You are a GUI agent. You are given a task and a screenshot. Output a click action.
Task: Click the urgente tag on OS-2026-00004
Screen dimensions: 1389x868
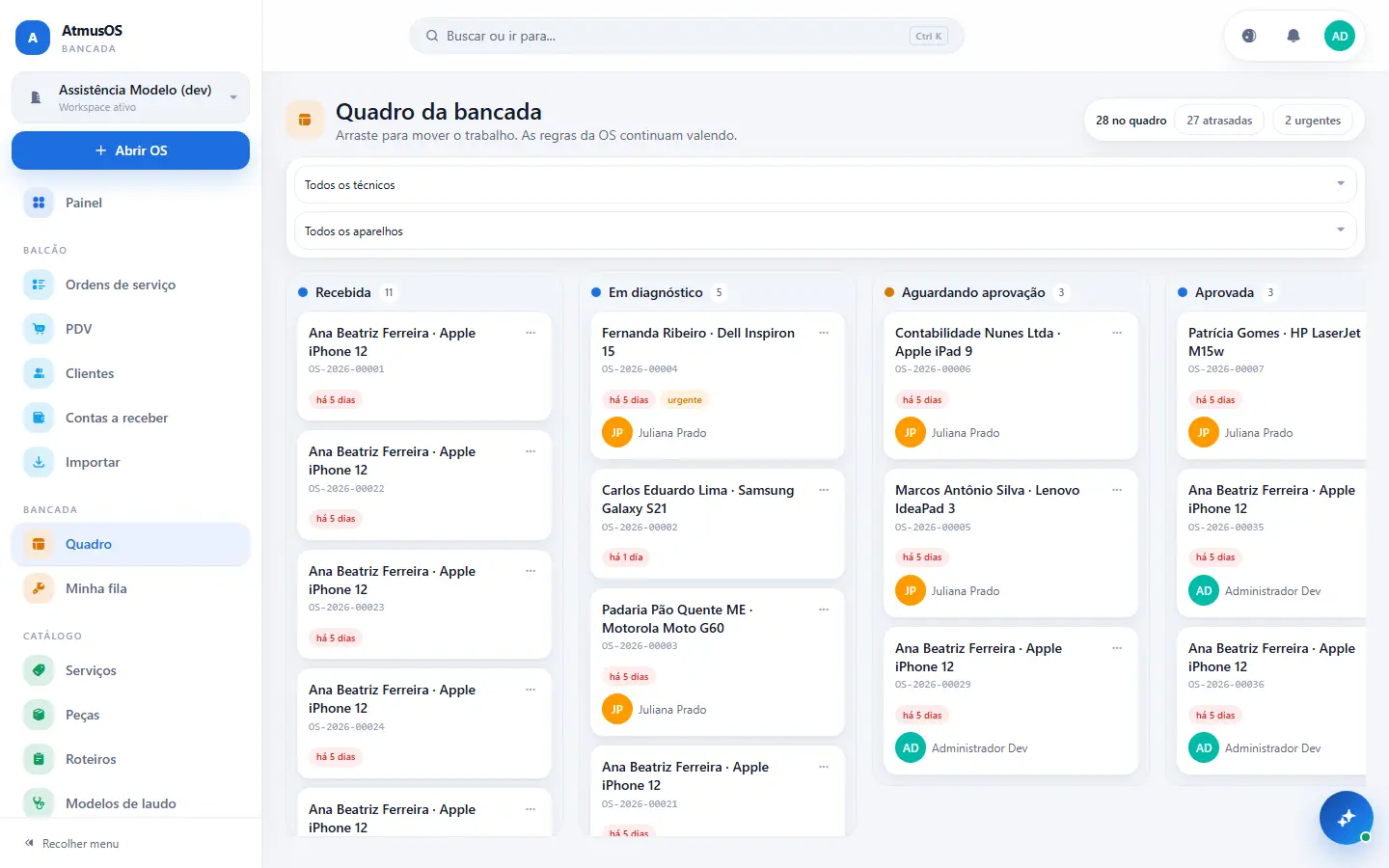point(685,399)
